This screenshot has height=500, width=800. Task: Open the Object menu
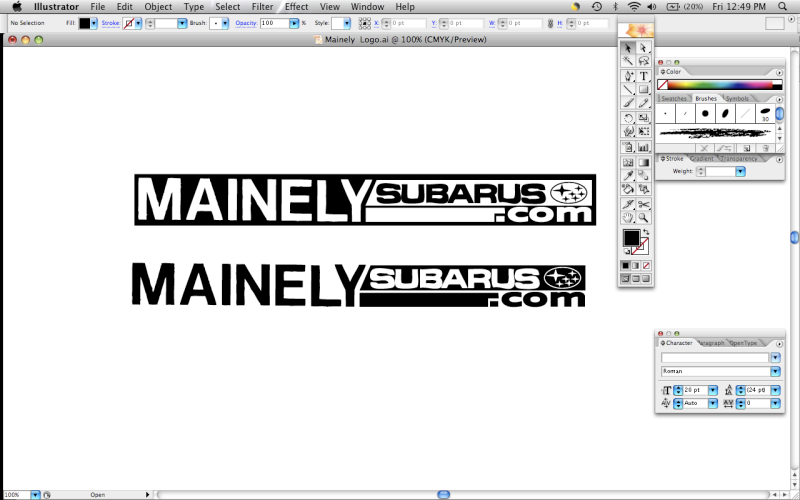(158, 7)
